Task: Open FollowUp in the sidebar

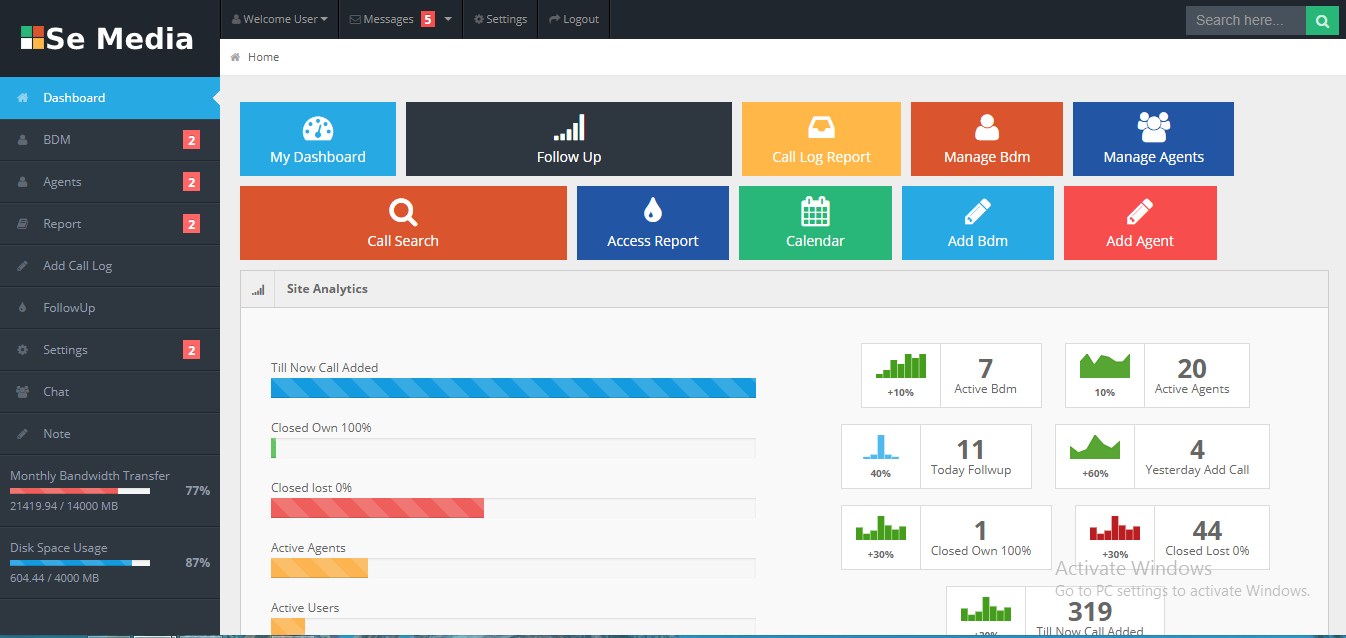Action: coord(110,308)
